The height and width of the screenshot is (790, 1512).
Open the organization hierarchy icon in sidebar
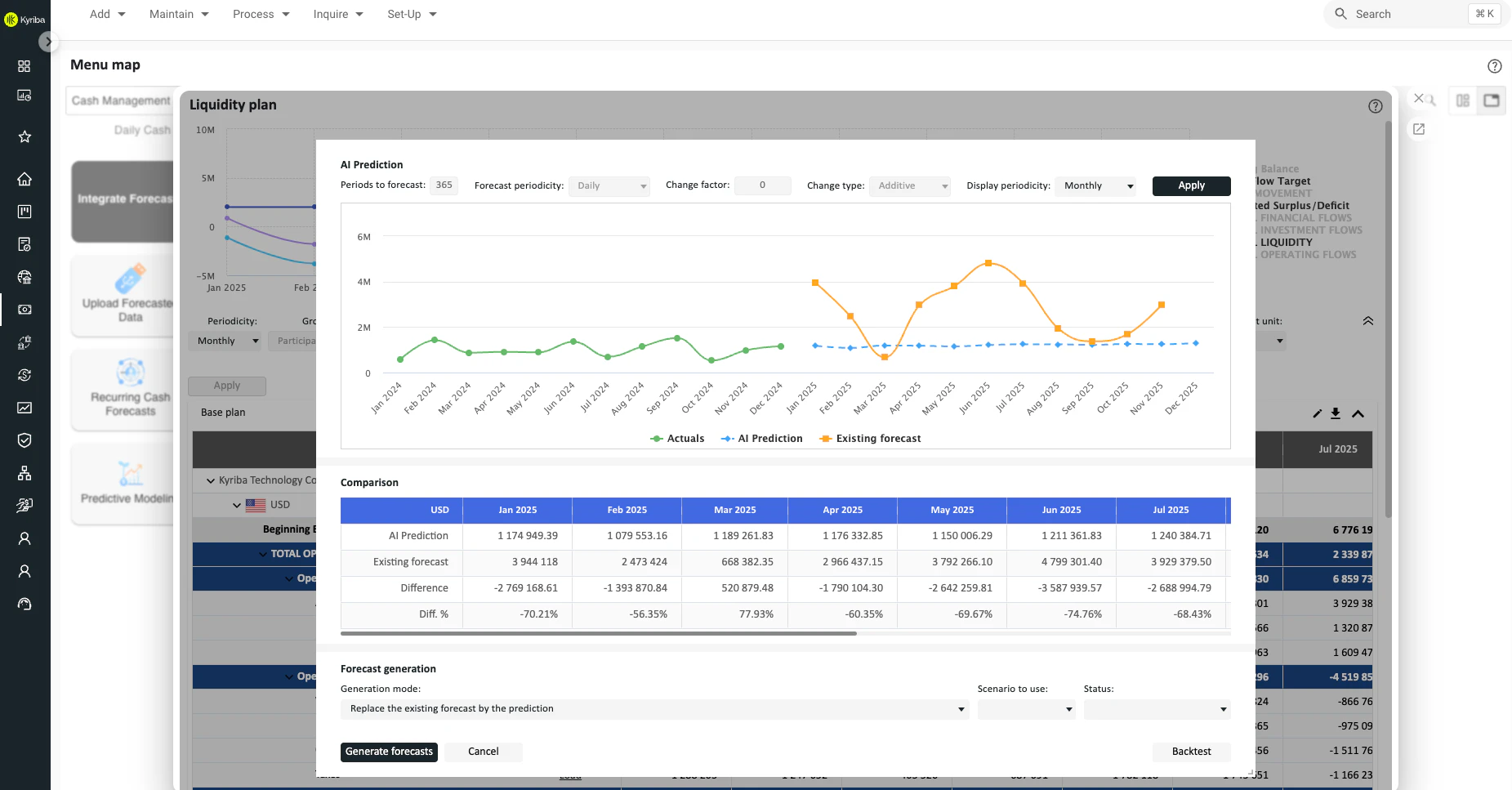pyautogui.click(x=24, y=473)
